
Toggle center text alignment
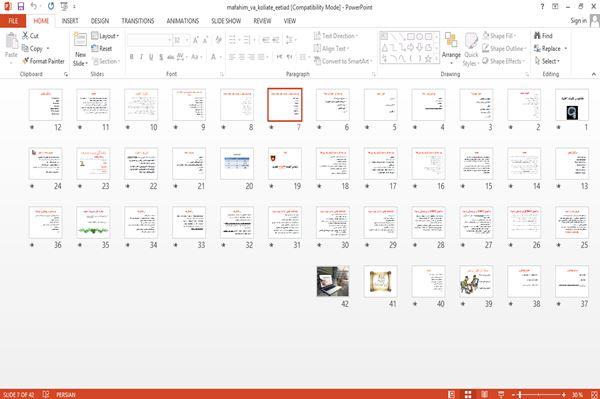[242, 57]
